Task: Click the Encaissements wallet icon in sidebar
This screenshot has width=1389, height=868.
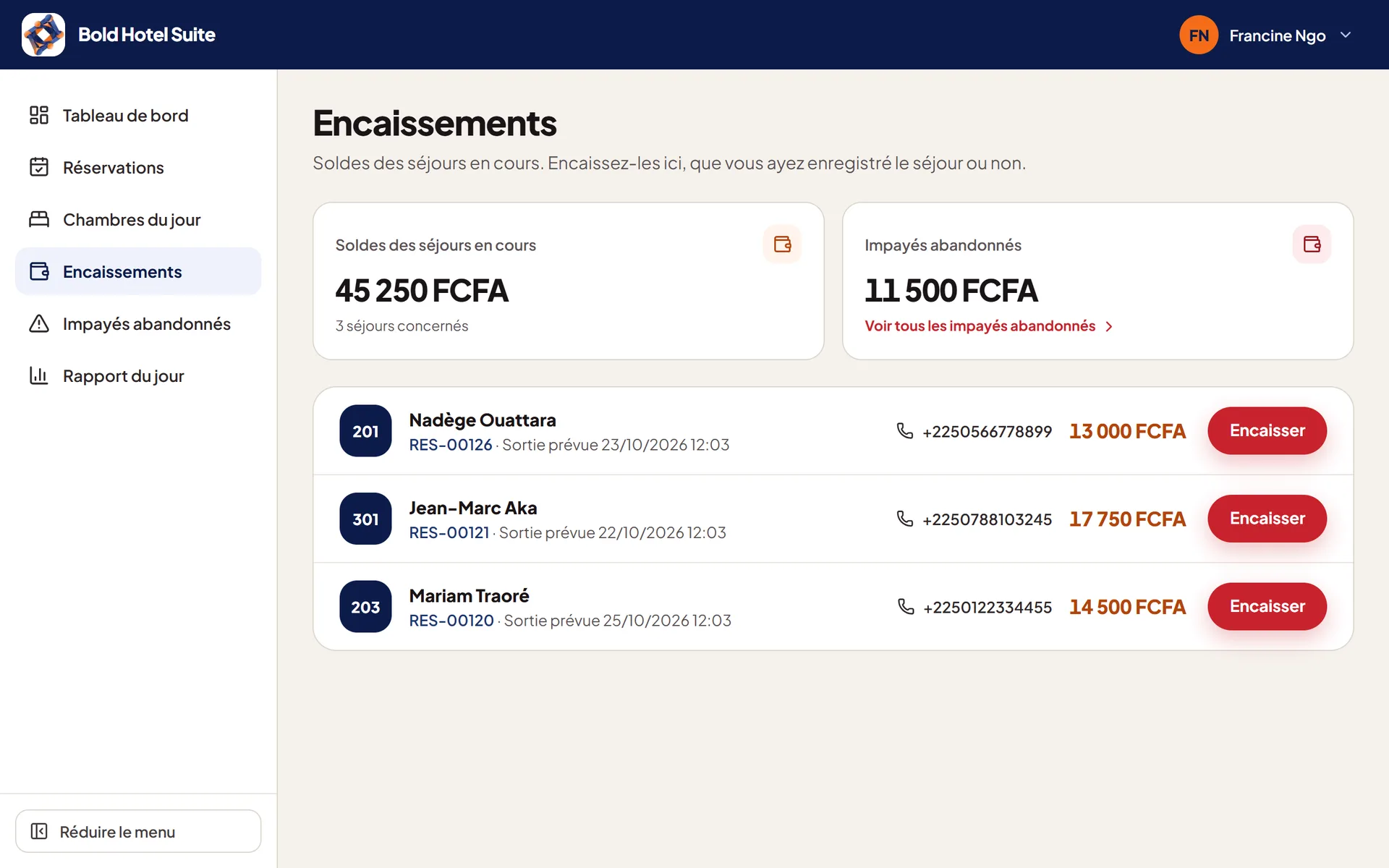Action: 39,271
